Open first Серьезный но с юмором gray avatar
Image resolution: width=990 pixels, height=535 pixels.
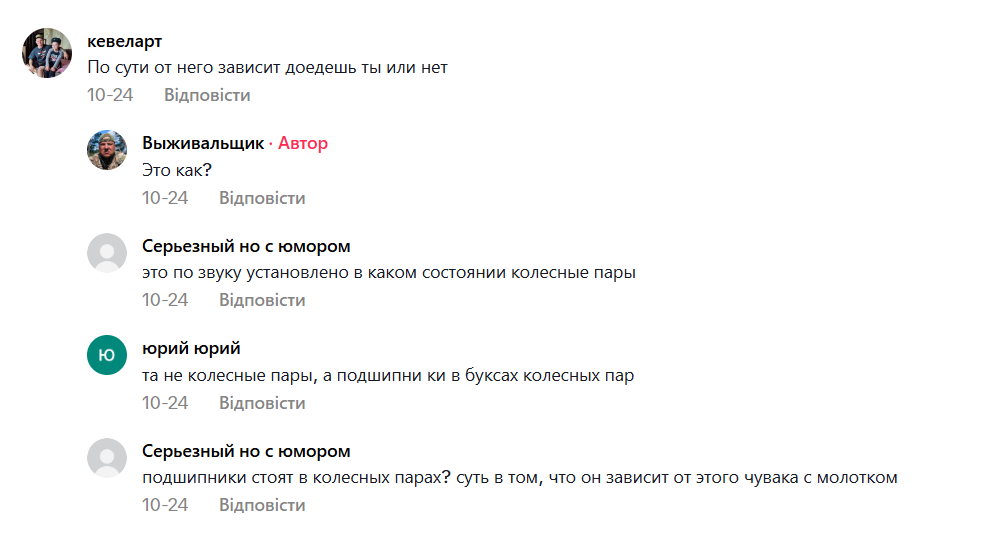(x=107, y=253)
